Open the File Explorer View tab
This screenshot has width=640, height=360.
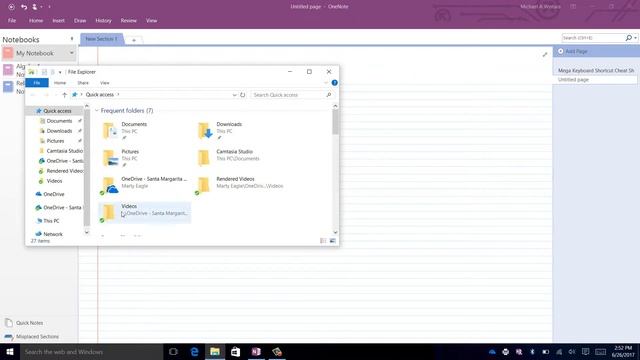[104, 83]
